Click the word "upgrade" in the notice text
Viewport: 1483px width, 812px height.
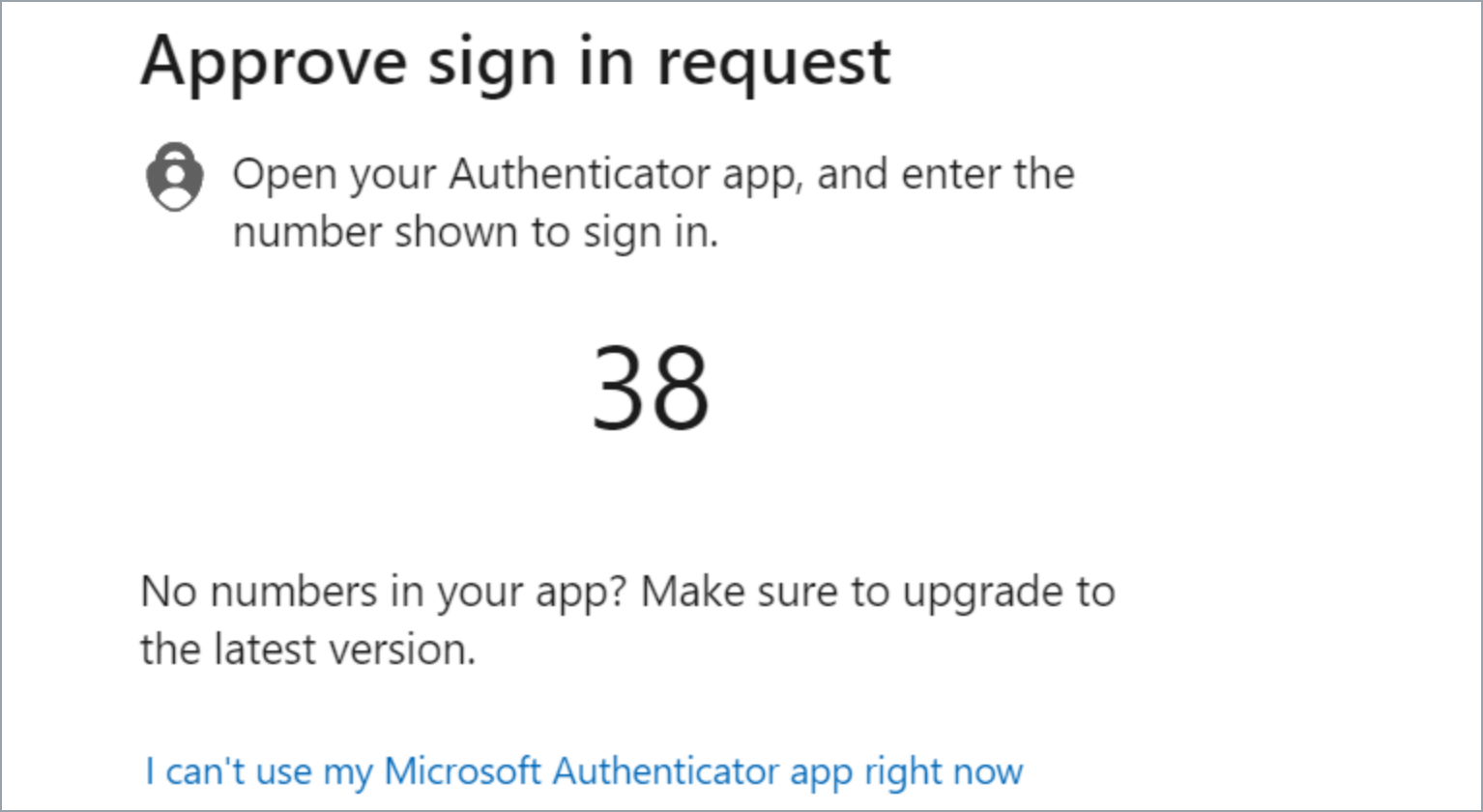(975, 592)
